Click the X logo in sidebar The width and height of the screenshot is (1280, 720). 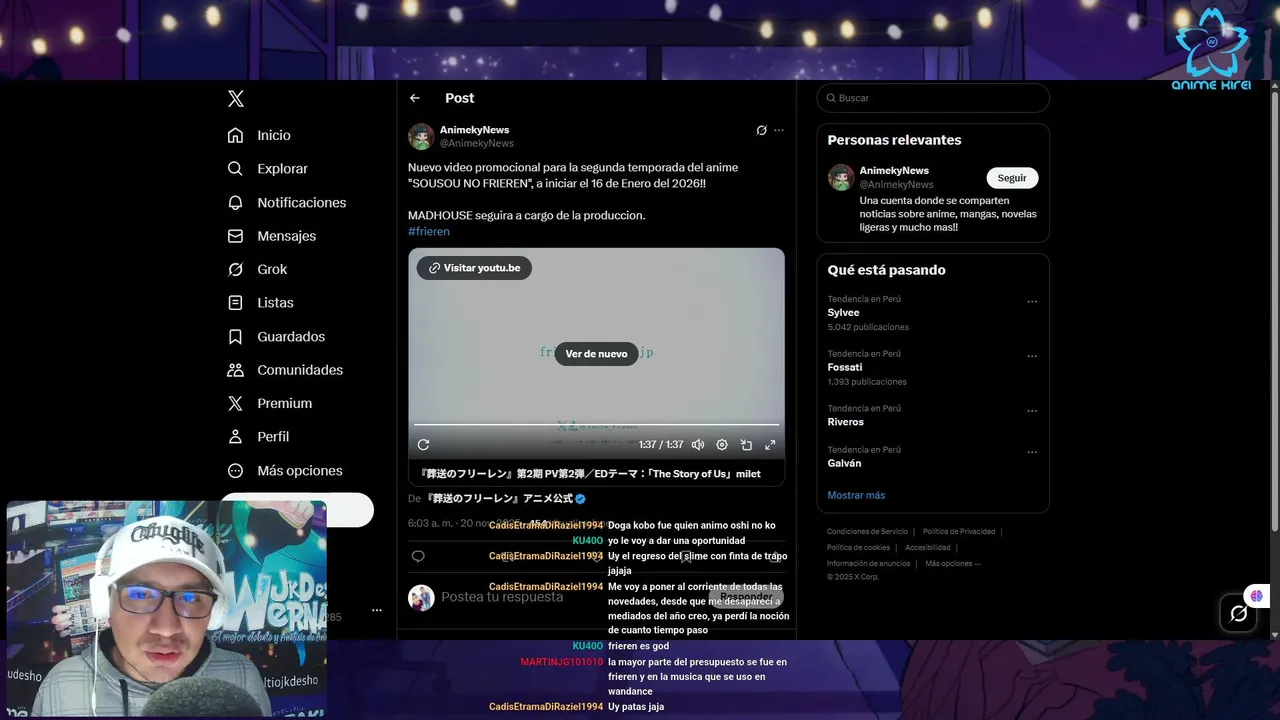point(236,98)
